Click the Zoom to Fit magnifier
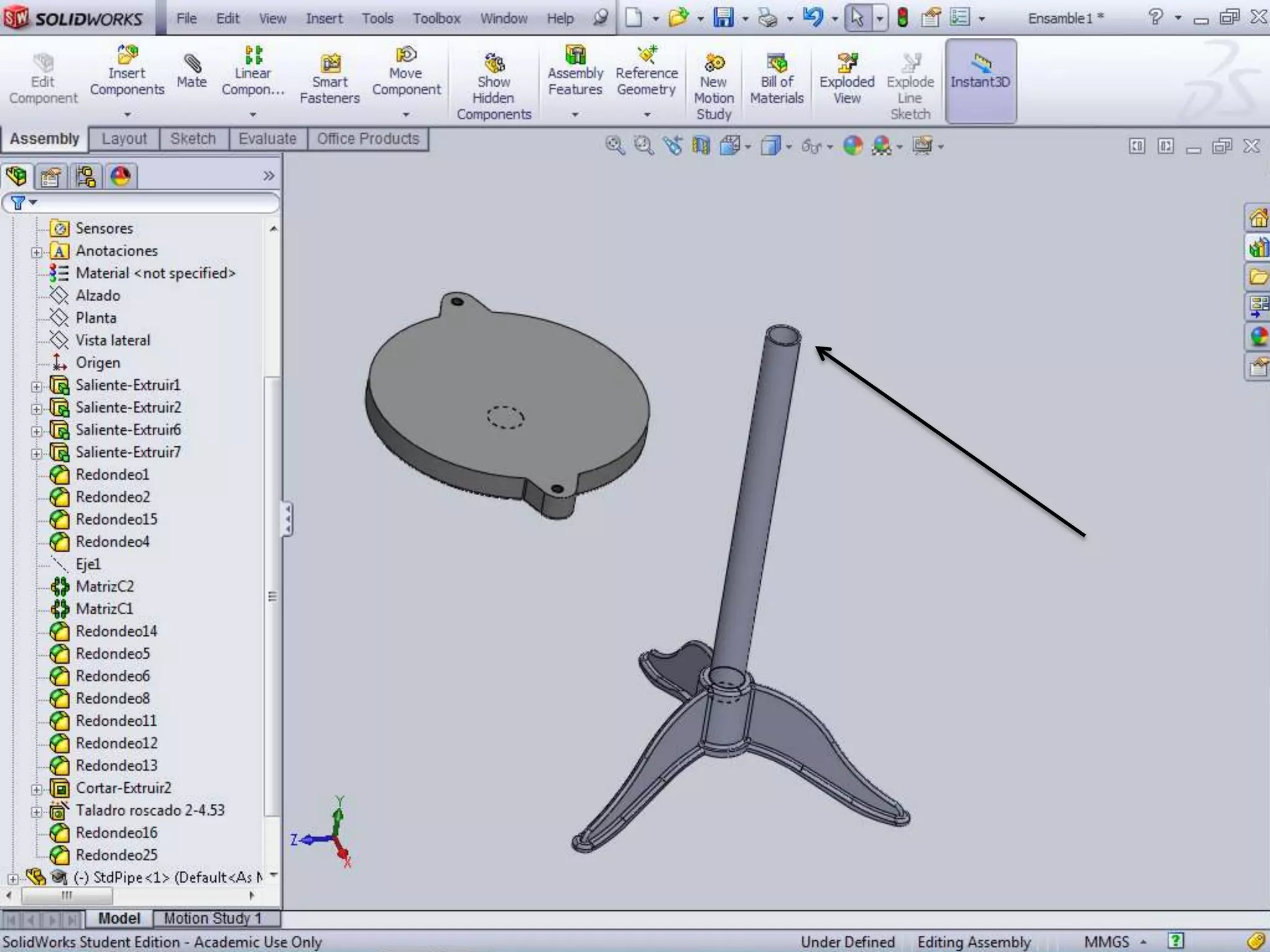 pos(615,146)
